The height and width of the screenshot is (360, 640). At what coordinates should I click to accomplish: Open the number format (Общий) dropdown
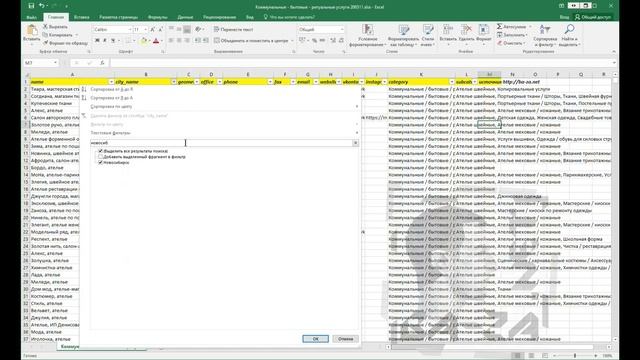click(x=342, y=29)
